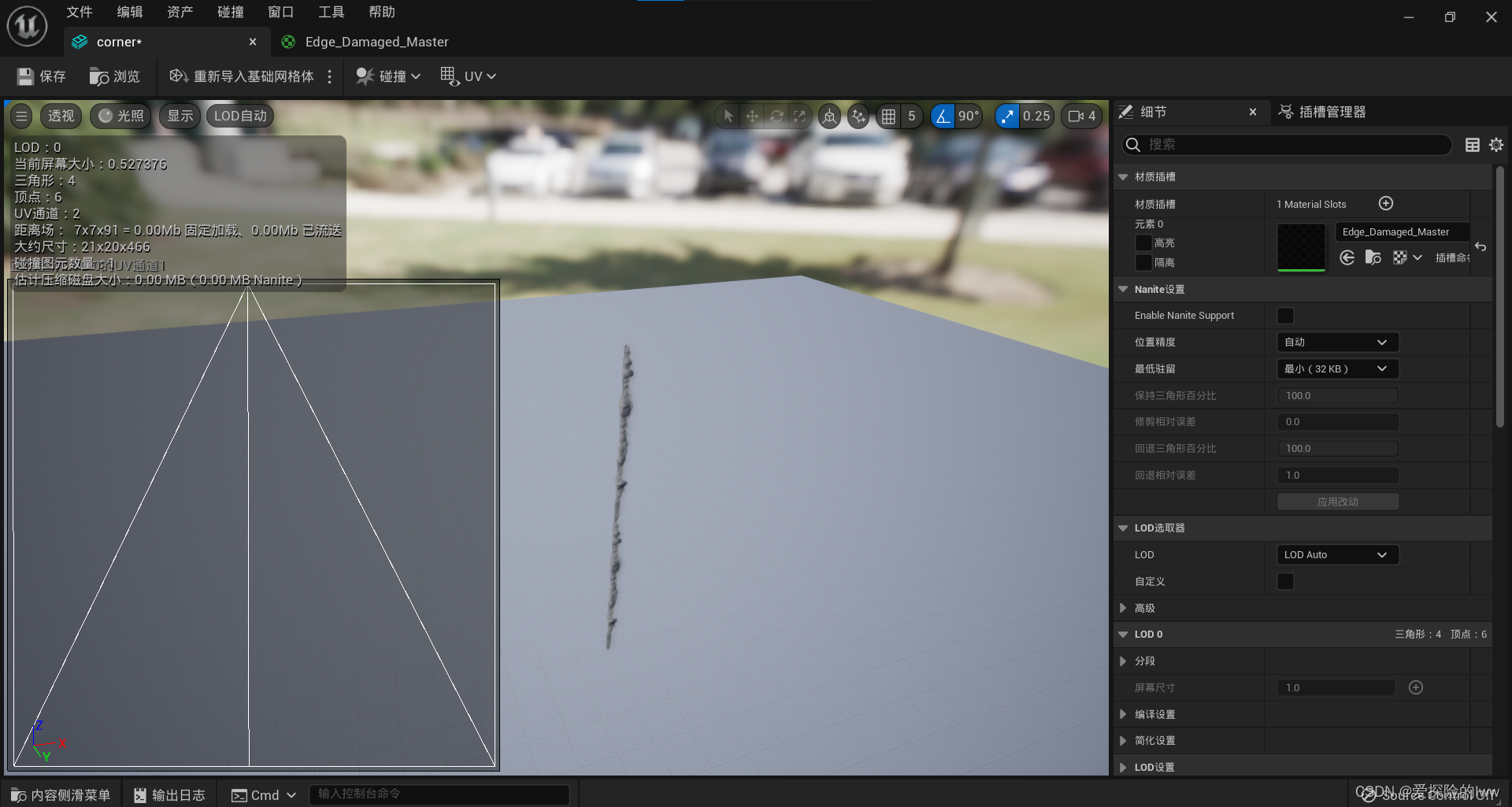Viewport: 1512px width, 807px height.
Task: Open the reimport options three-dot menu
Action: [329, 76]
